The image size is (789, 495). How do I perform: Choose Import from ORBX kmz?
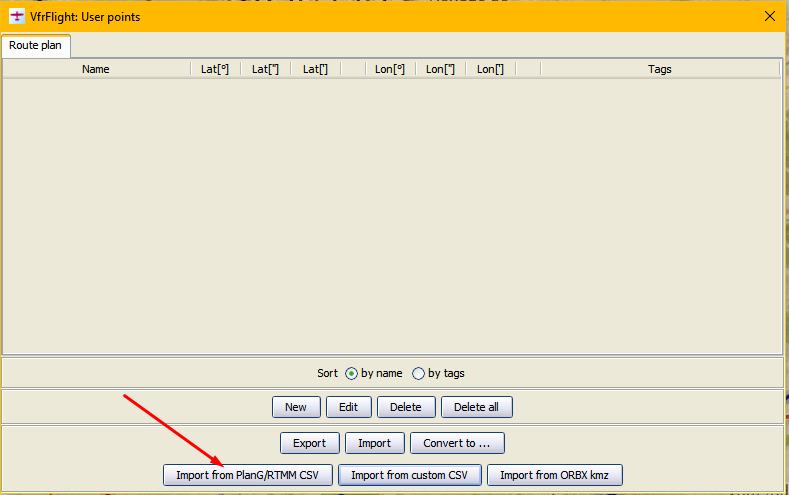click(554, 475)
